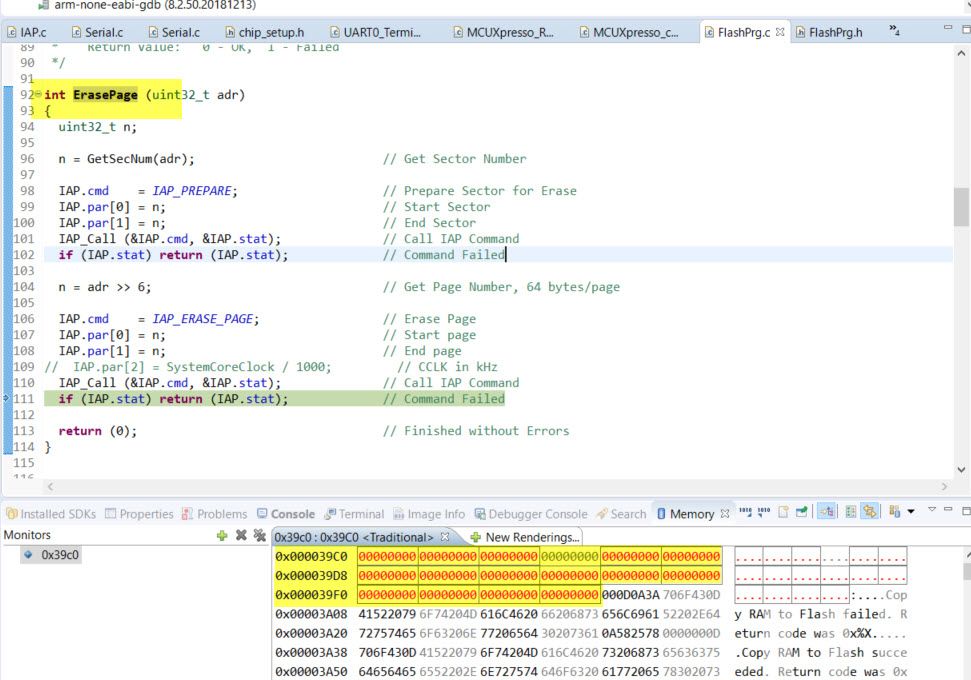Remove all memory monitors
Image resolution: width=971 pixels, height=680 pixels.
pyautogui.click(x=260, y=536)
